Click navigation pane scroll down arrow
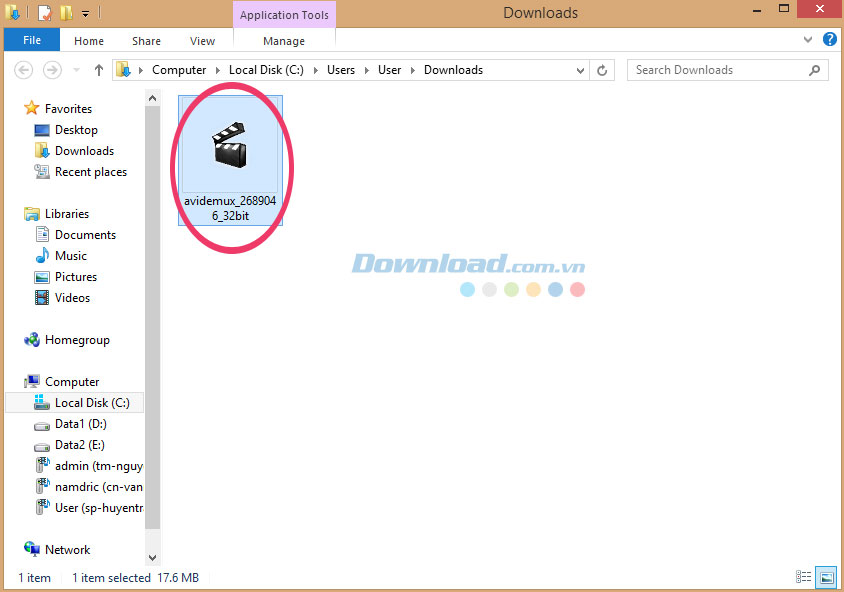The height and width of the screenshot is (592, 844). 152,558
